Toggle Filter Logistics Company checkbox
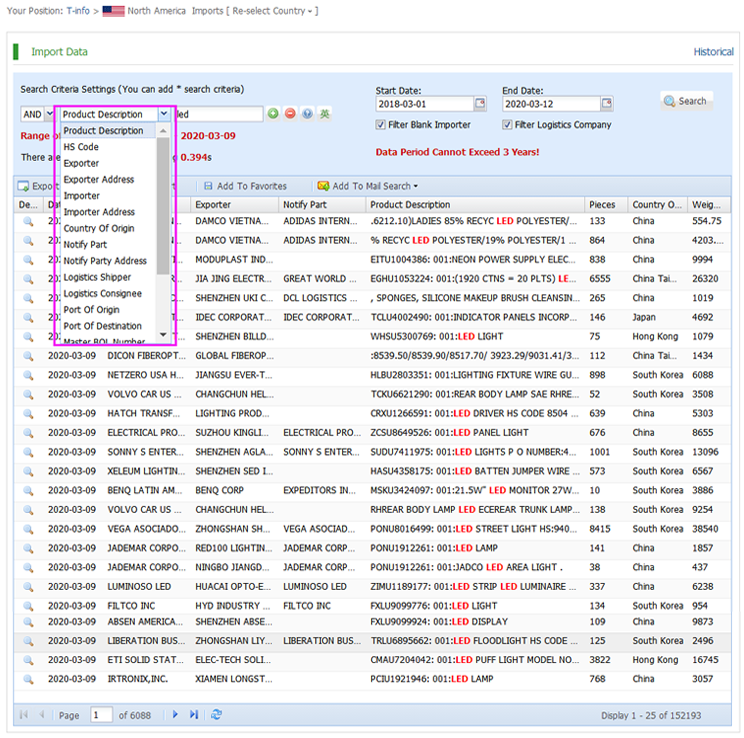744x738 pixels. click(x=507, y=124)
